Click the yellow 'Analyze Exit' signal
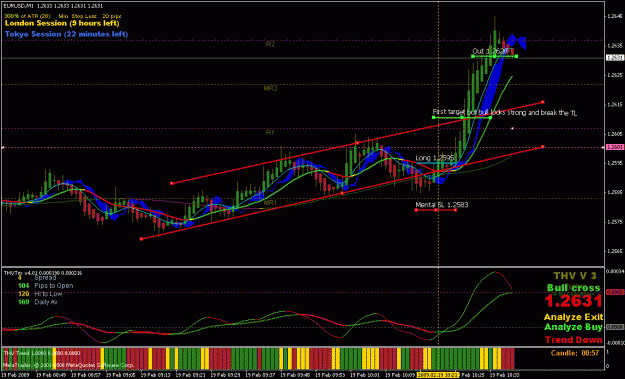Image resolution: width=625 pixels, height=379 pixels. coord(573,318)
